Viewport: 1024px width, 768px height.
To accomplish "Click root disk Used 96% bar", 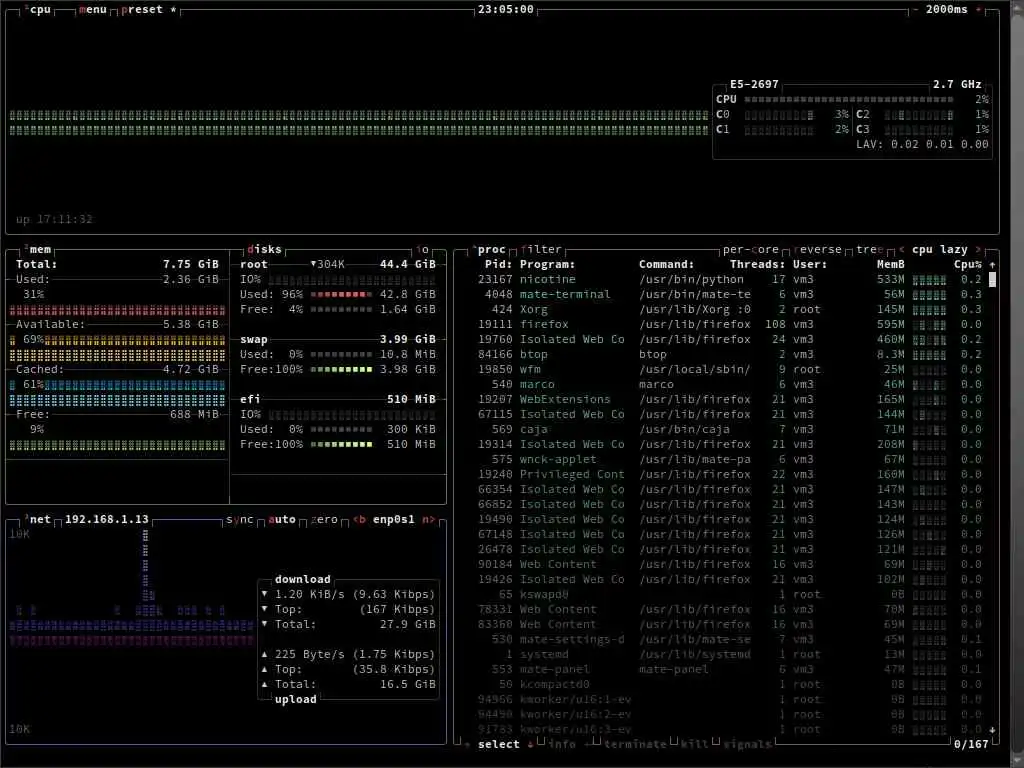I will 341,295.
